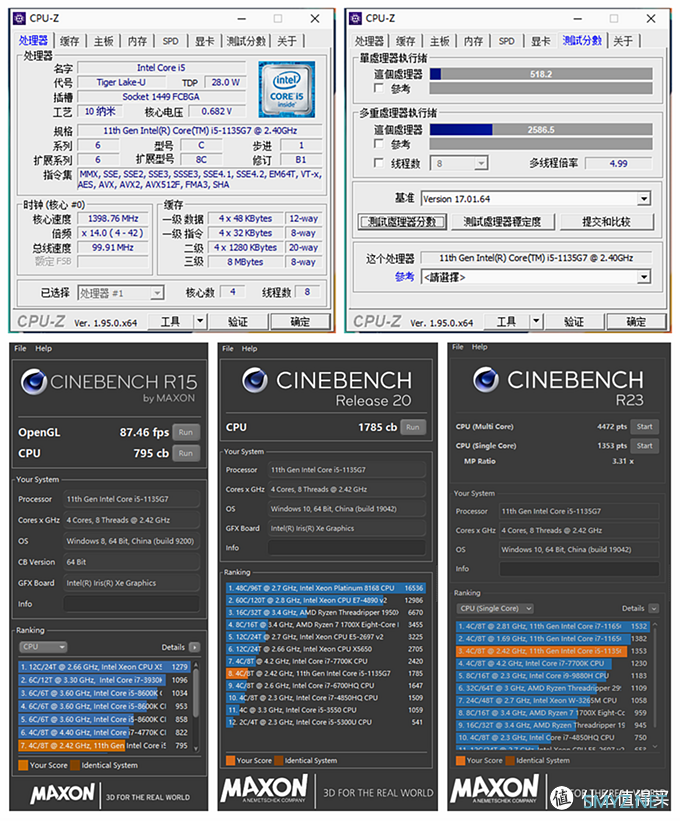Open File menu in Cinebench R23

458,347
